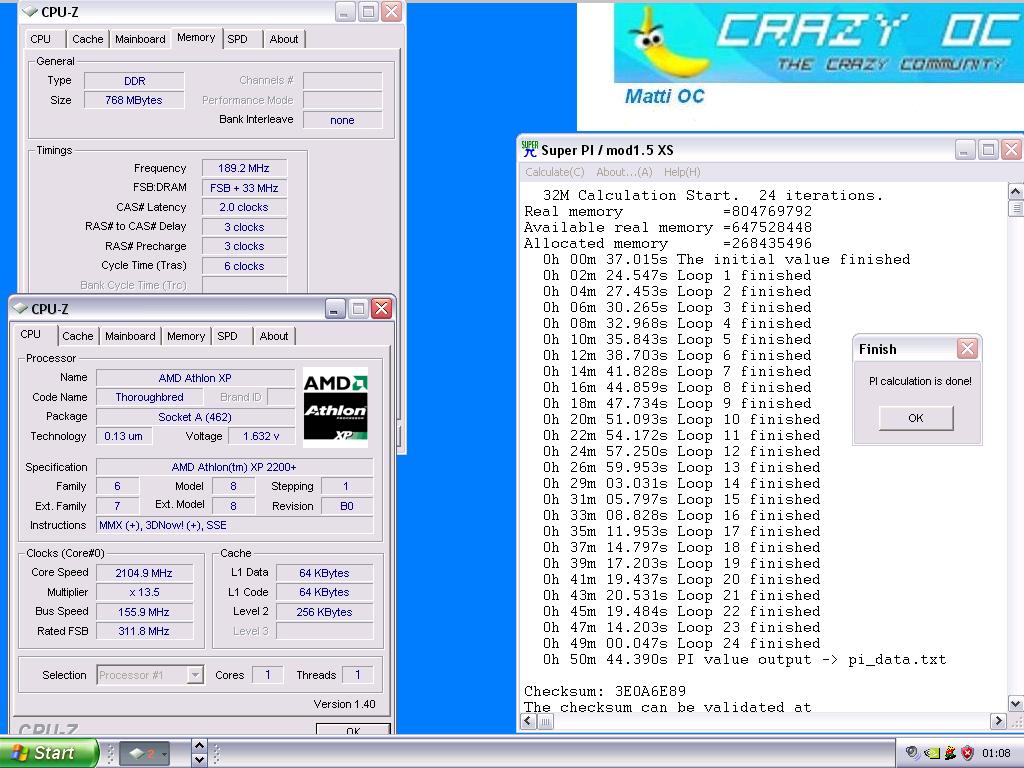Click the Voltage value 1.632 v
The image size is (1024, 768).
tap(261, 436)
